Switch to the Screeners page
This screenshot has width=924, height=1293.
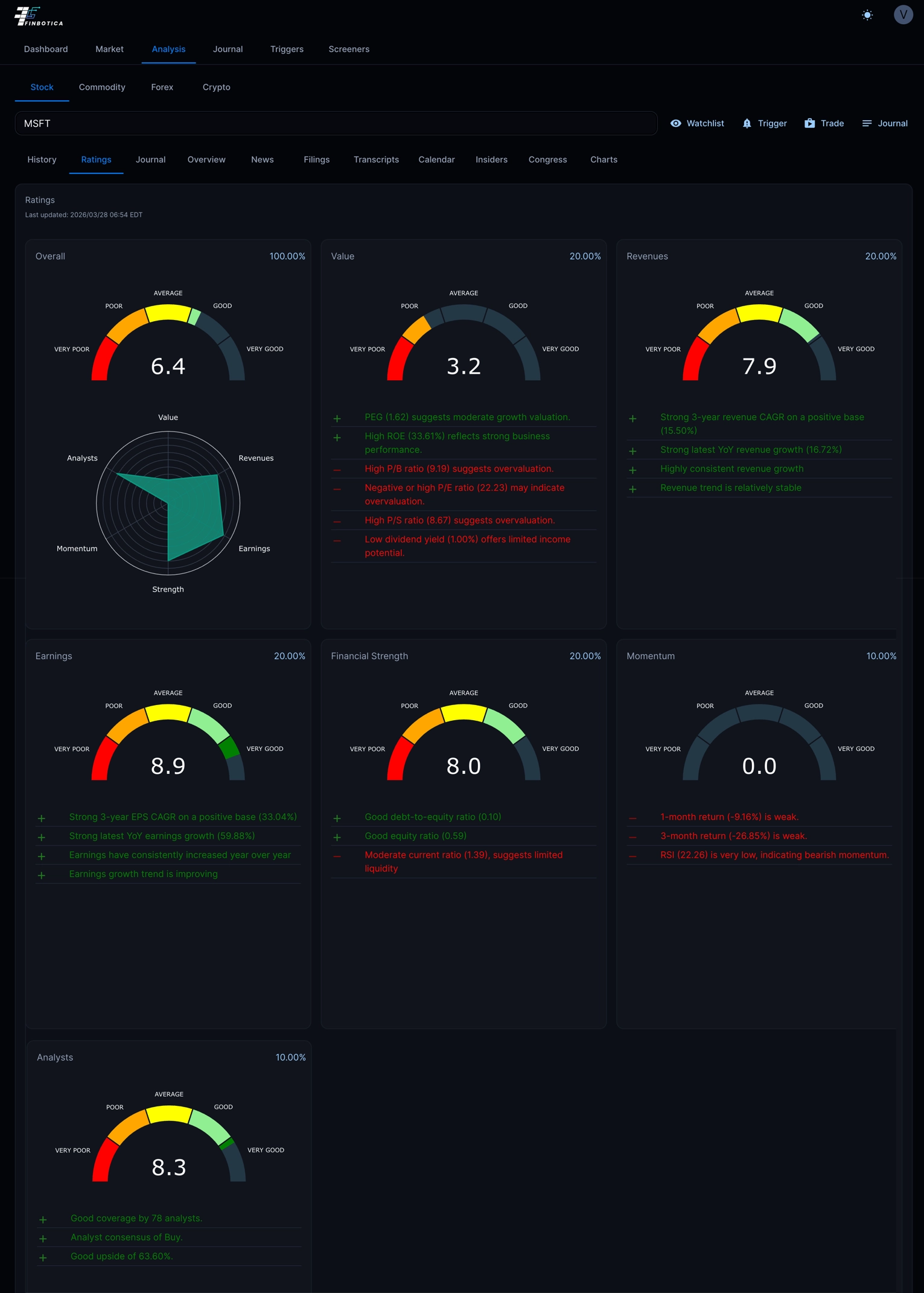pos(348,49)
